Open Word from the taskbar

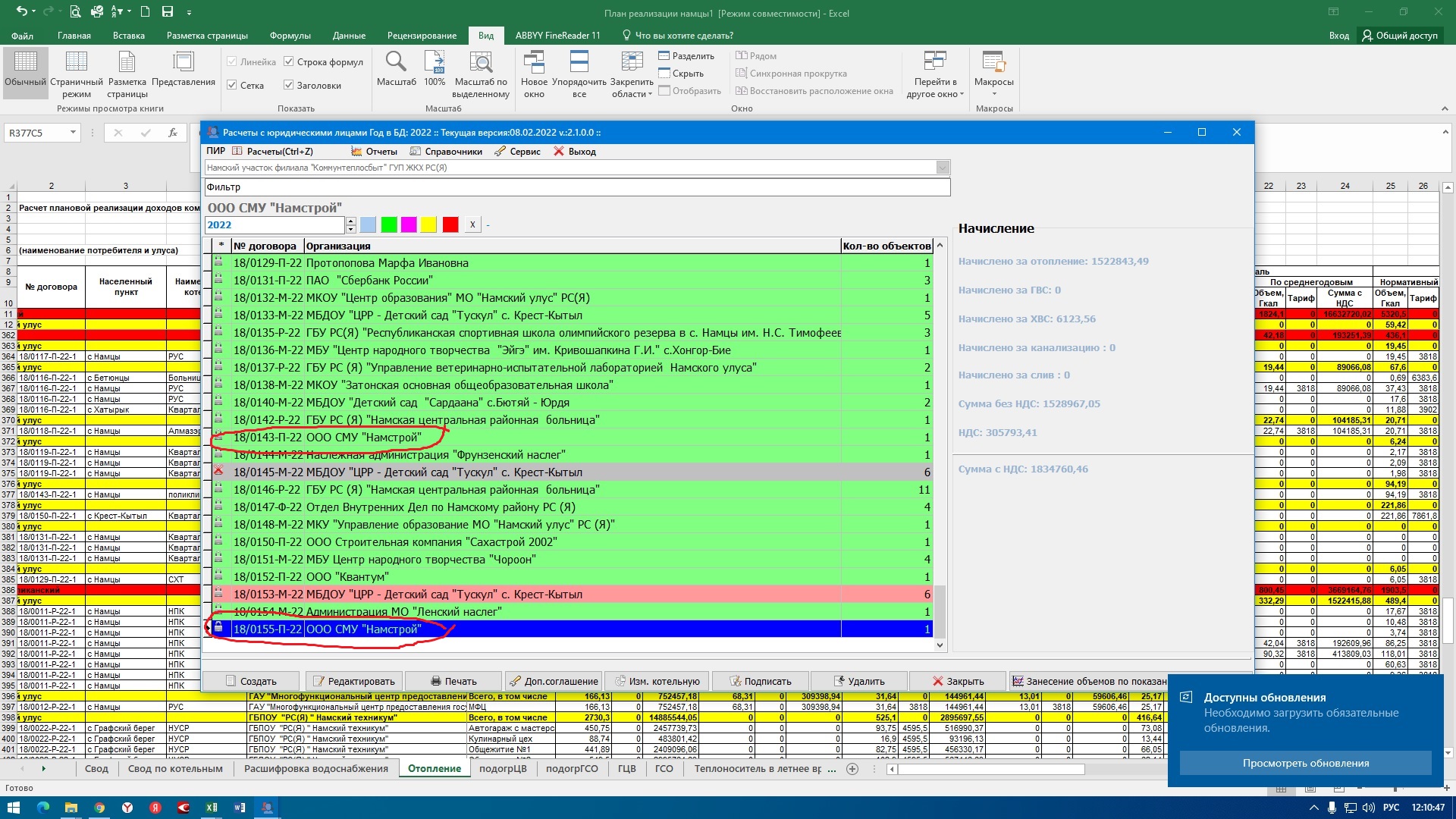(x=240, y=808)
